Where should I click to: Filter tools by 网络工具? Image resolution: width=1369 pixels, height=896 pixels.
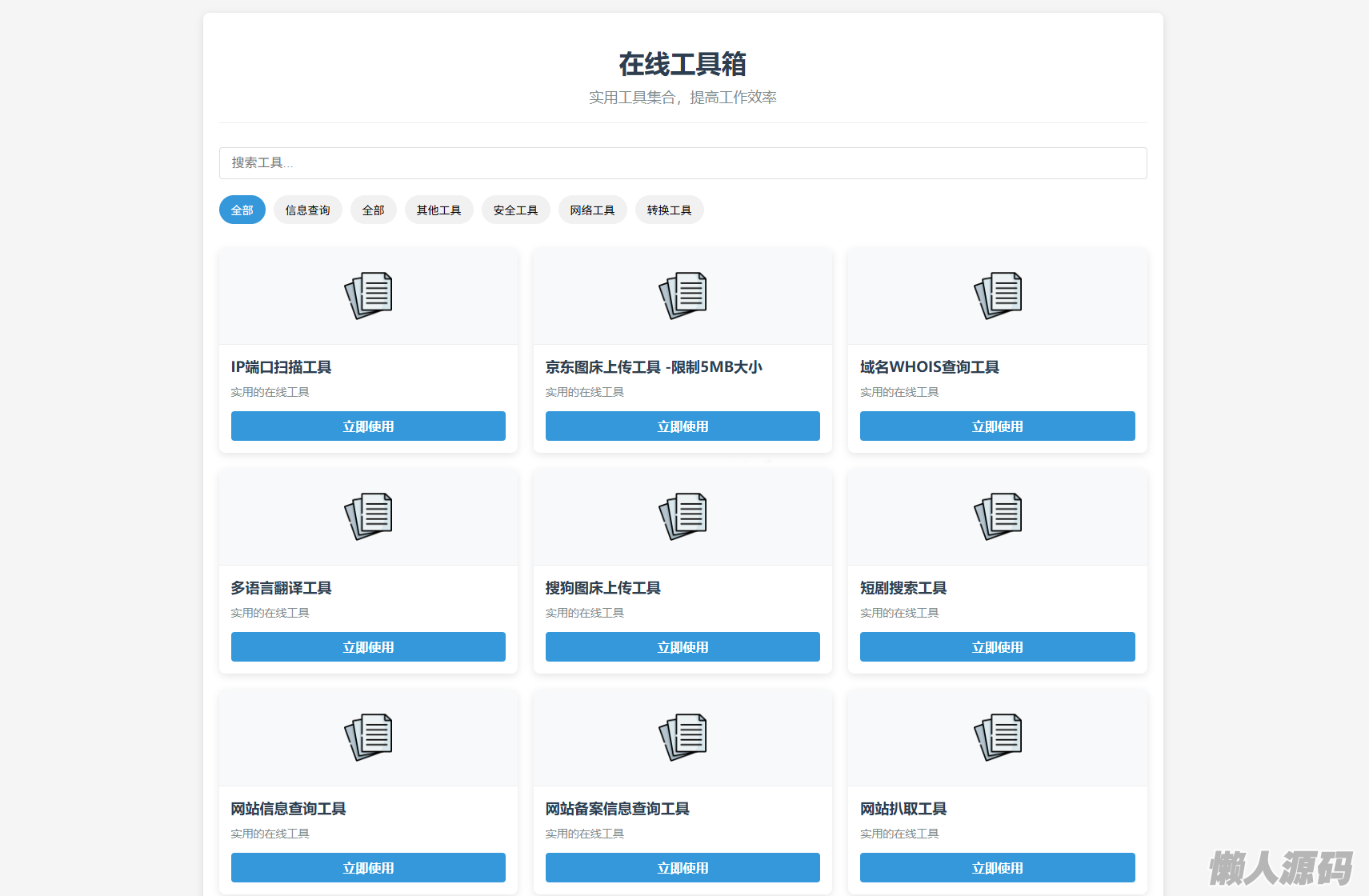pos(592,210)
